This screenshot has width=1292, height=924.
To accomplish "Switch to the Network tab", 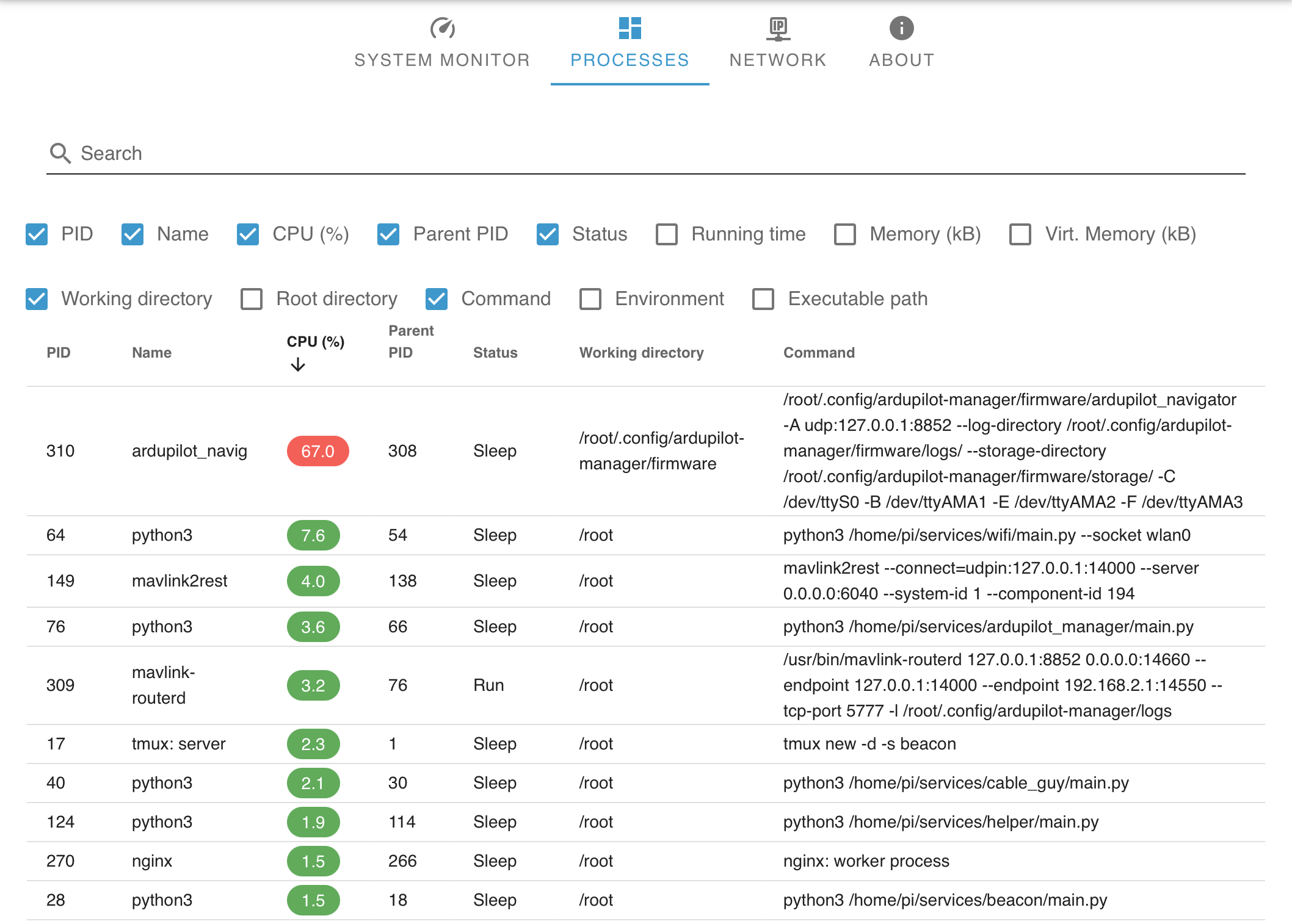I will tap(777, 59).
